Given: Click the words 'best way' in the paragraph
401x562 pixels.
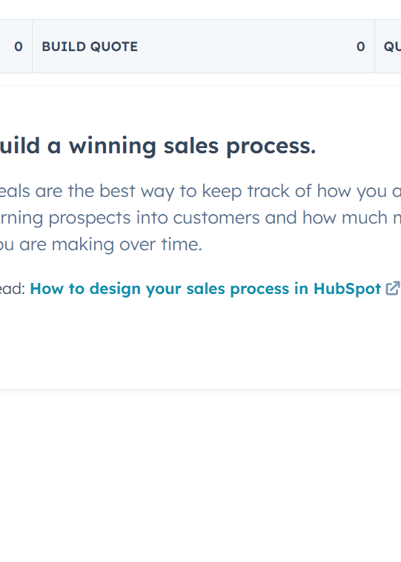Looking at the screenshot, I should click(118, 191).
